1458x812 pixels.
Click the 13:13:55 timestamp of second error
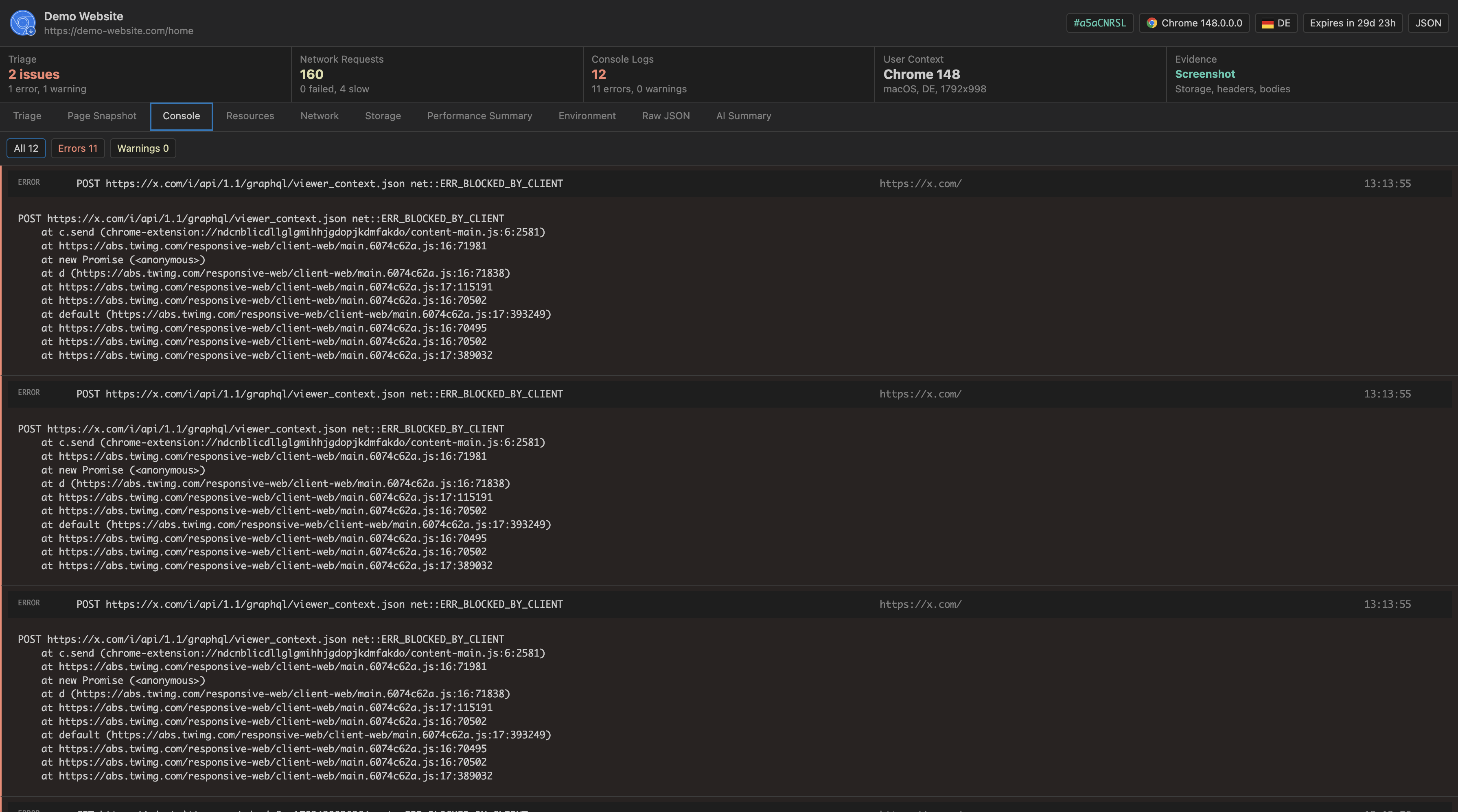pos(1387,394)
